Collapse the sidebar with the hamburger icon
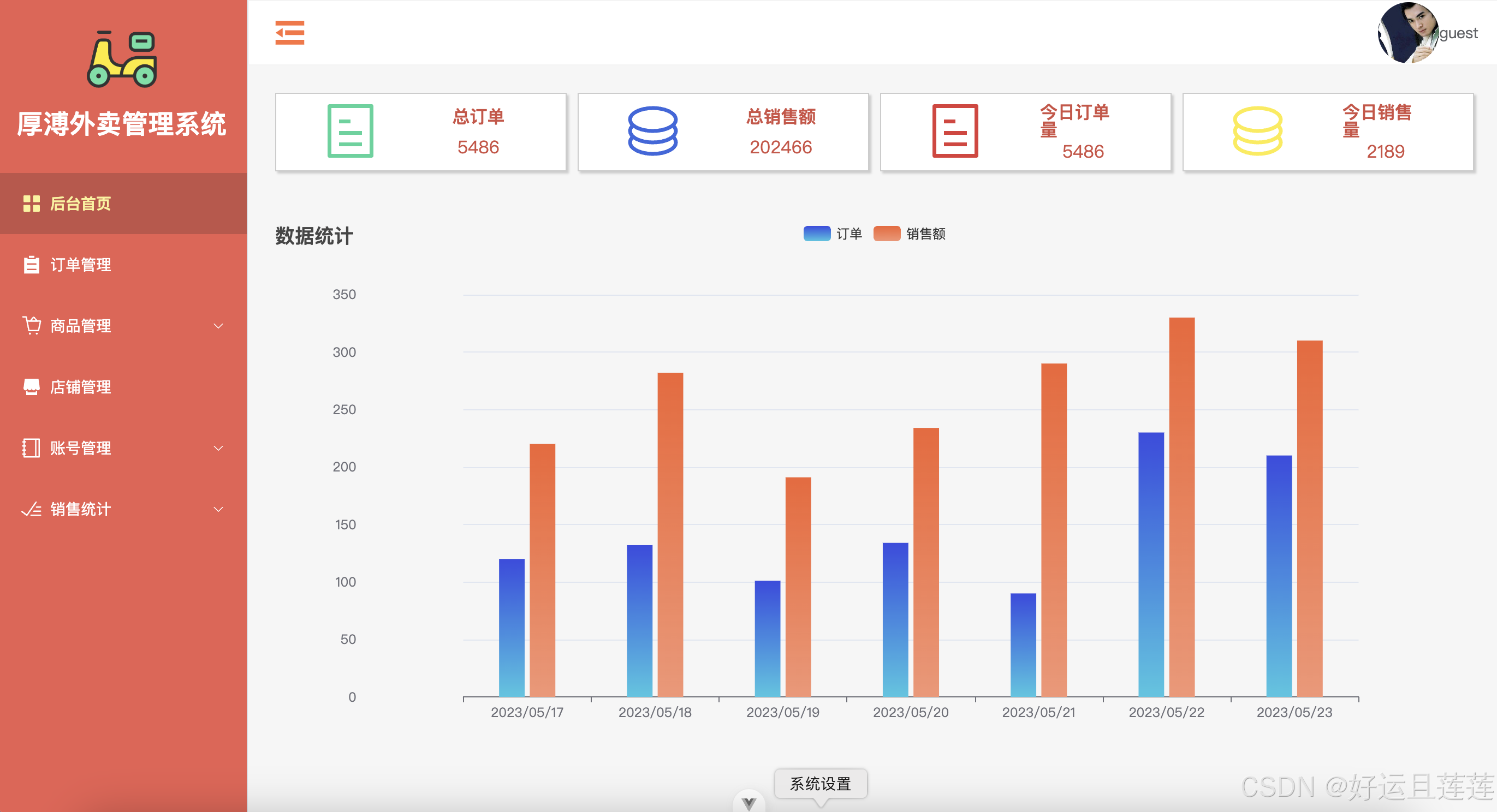The image size is (1497, 812). pyautogui.click(x=289, y=33)
